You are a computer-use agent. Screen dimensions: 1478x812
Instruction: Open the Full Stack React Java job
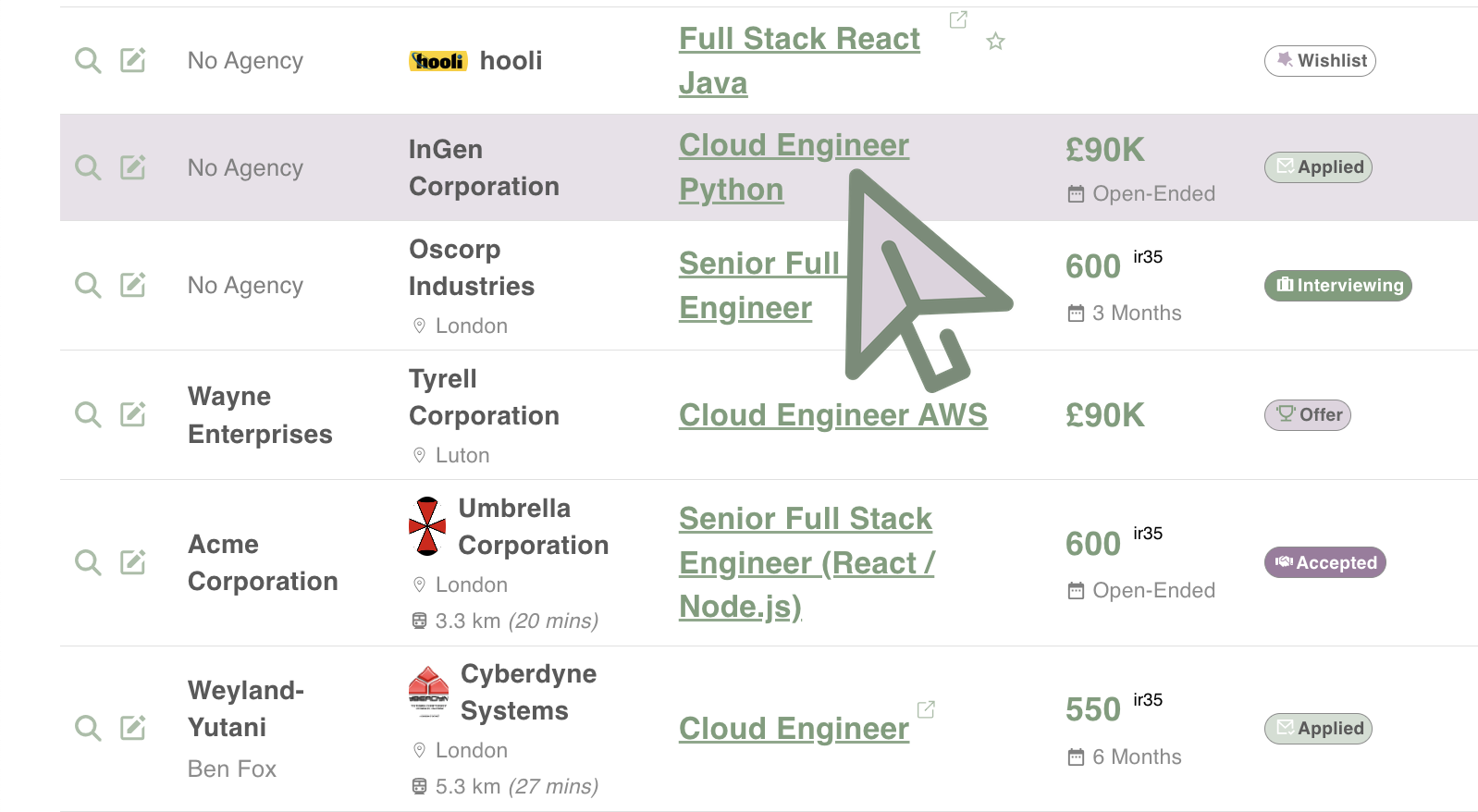click(799, 61)
